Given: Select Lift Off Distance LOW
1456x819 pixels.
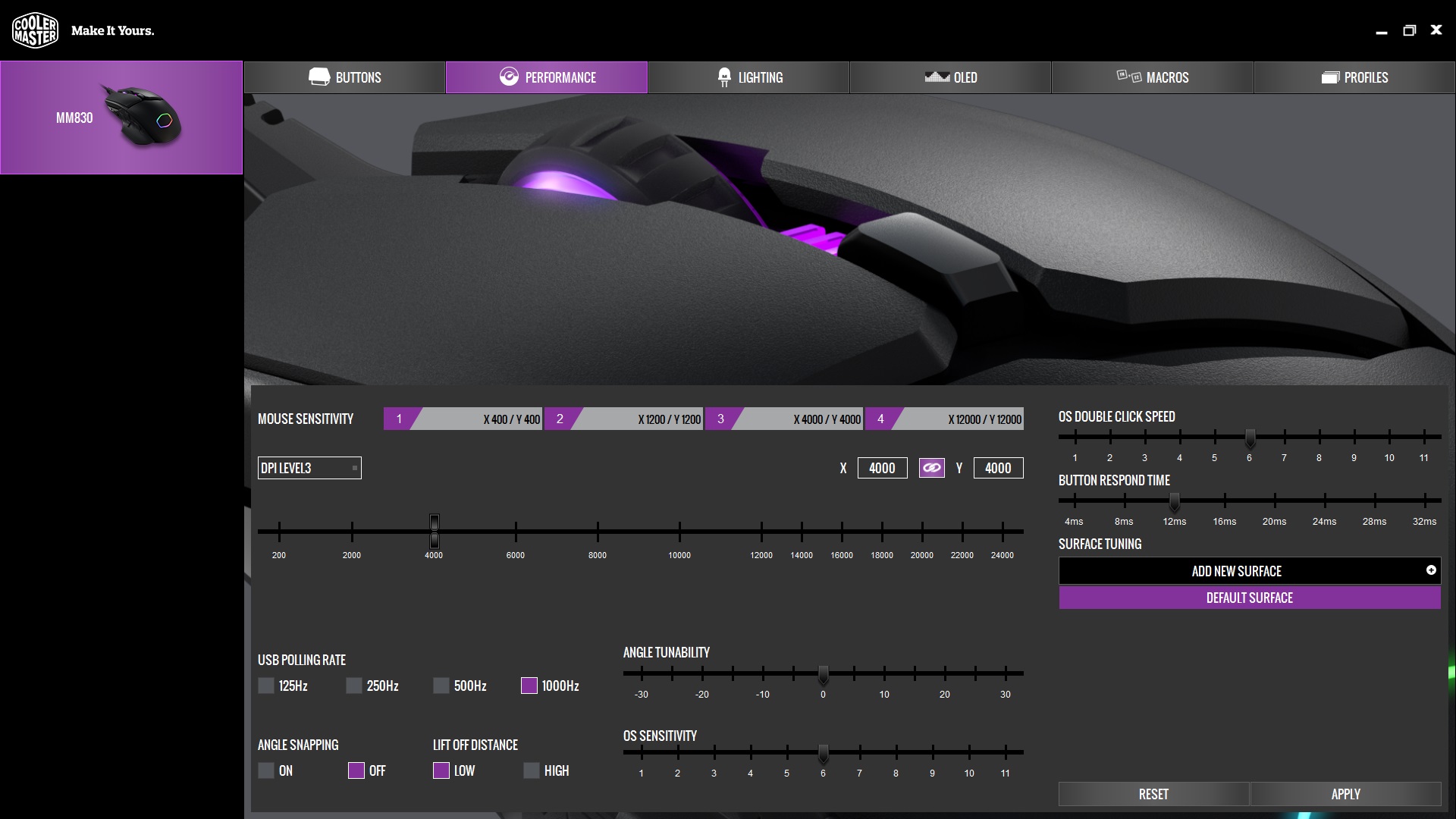Looking at the screenshot, I should pyautogui.click(x=441, y=770).
